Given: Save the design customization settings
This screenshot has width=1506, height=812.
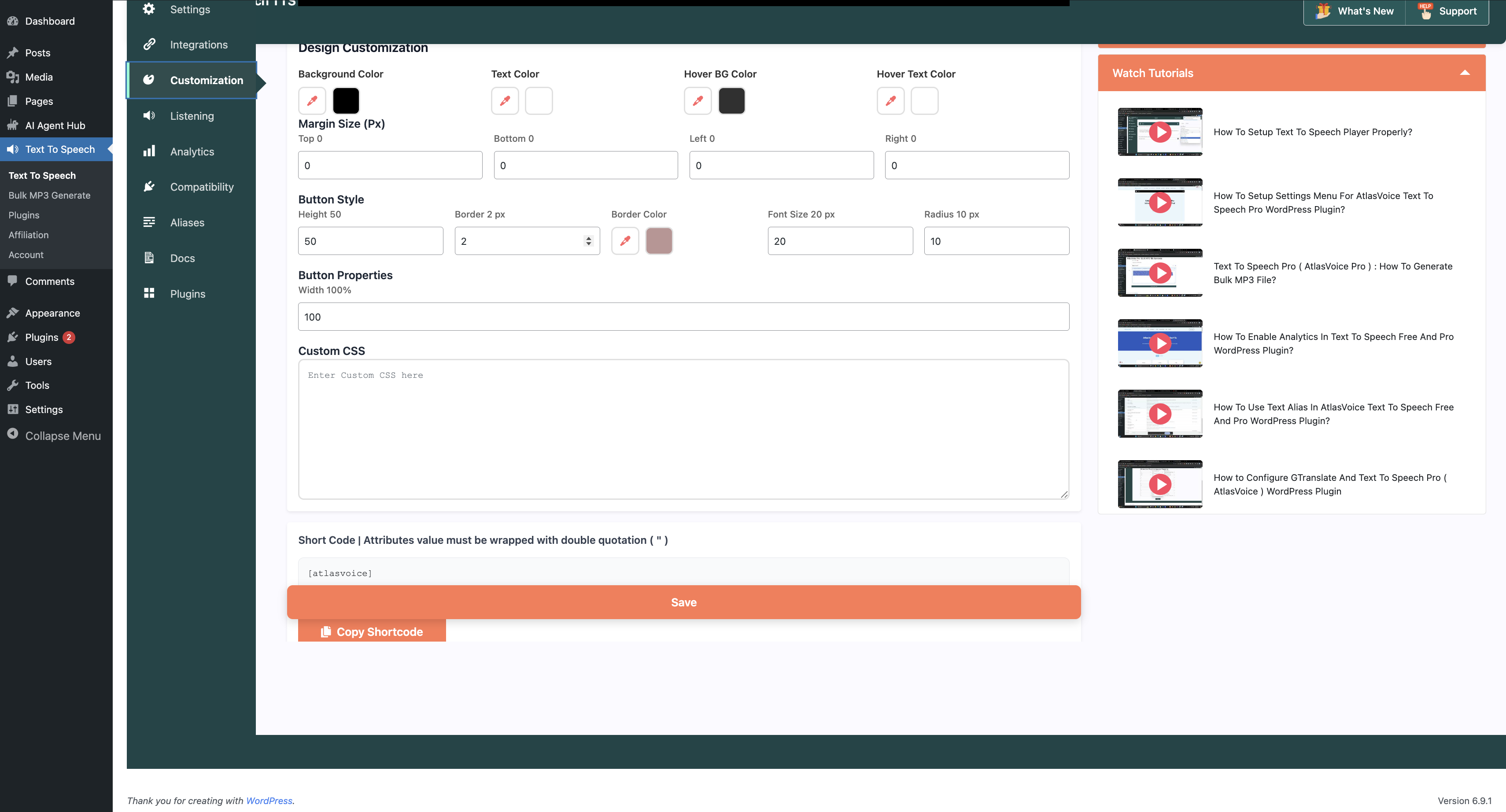Looking at the screenshot, I should [x=683, y=602].
